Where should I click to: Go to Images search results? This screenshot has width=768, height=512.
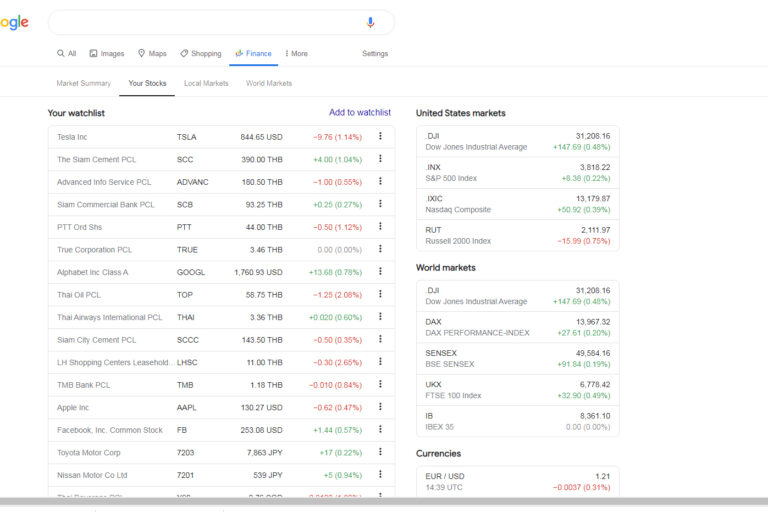tap(107, 54)
